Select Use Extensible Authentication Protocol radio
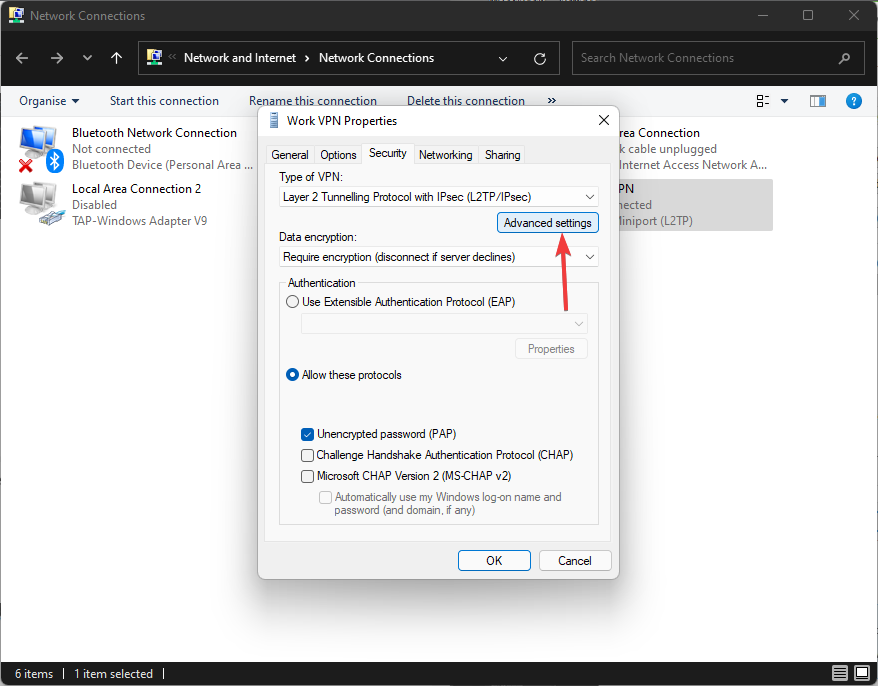This screenshot has height=686, width=878. [x=293, y=302]
